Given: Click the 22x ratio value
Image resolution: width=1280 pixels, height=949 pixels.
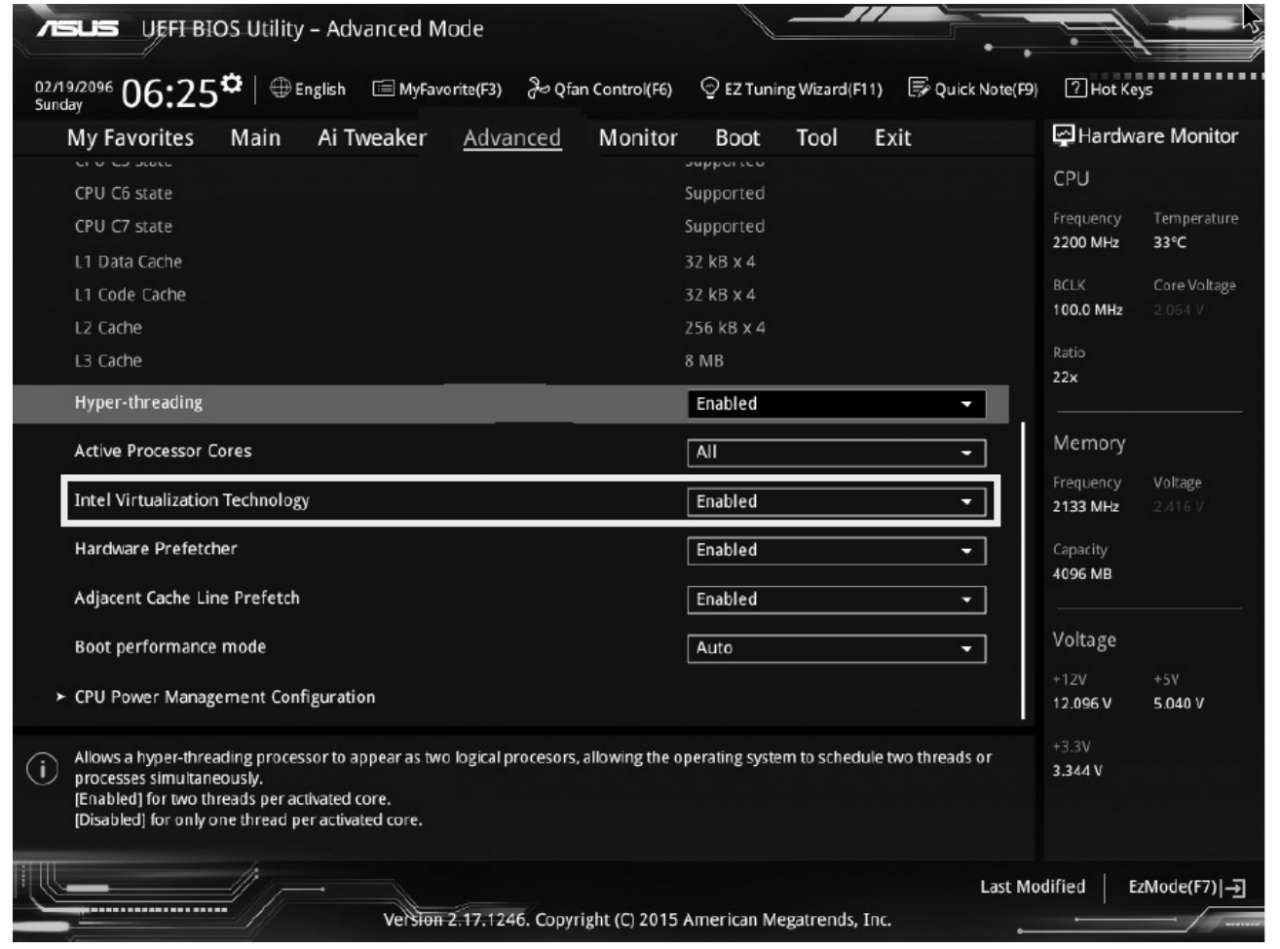Looking at the screenshot, I should point(1064,377).
